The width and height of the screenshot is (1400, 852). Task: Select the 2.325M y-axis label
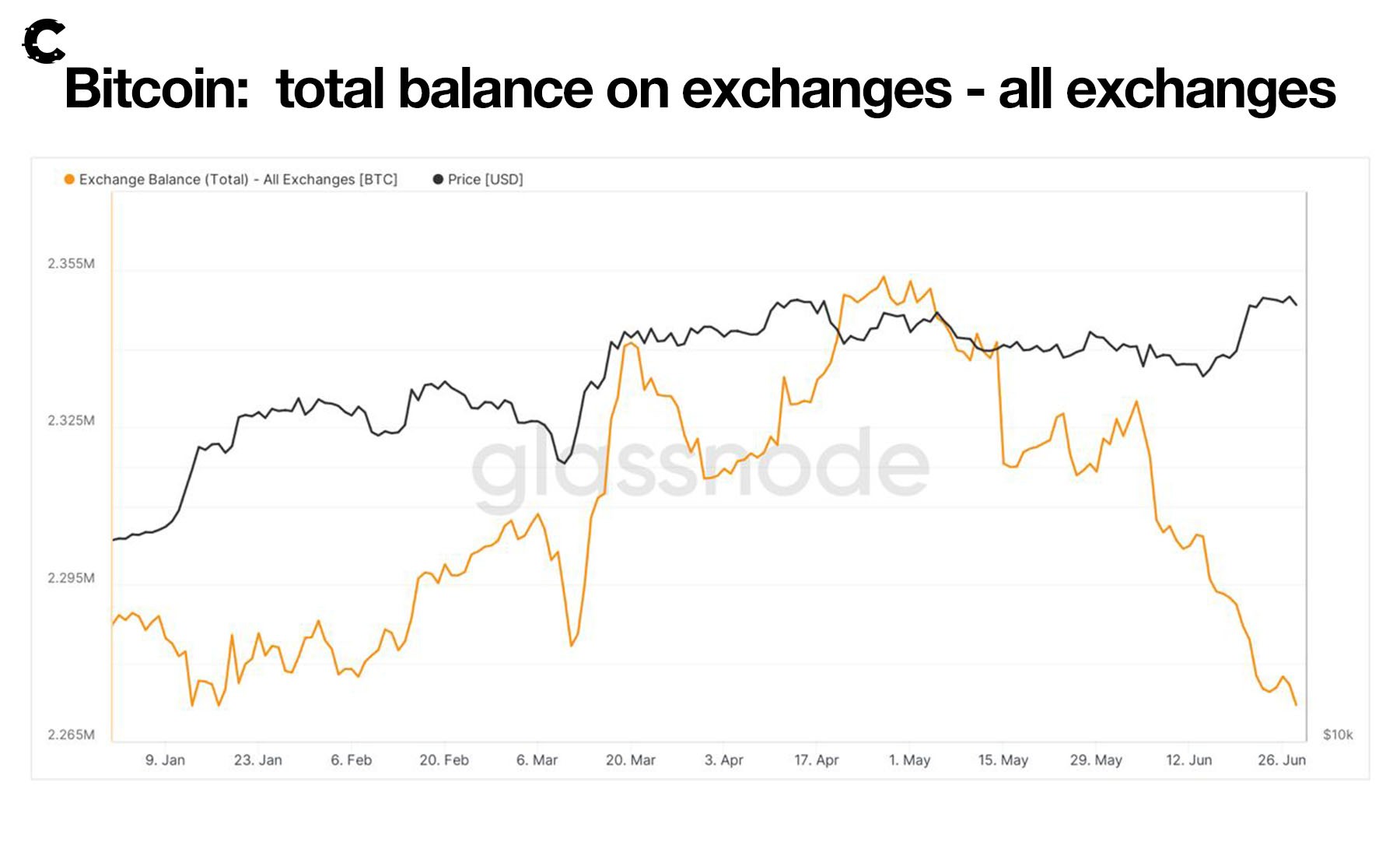(71, 421)
